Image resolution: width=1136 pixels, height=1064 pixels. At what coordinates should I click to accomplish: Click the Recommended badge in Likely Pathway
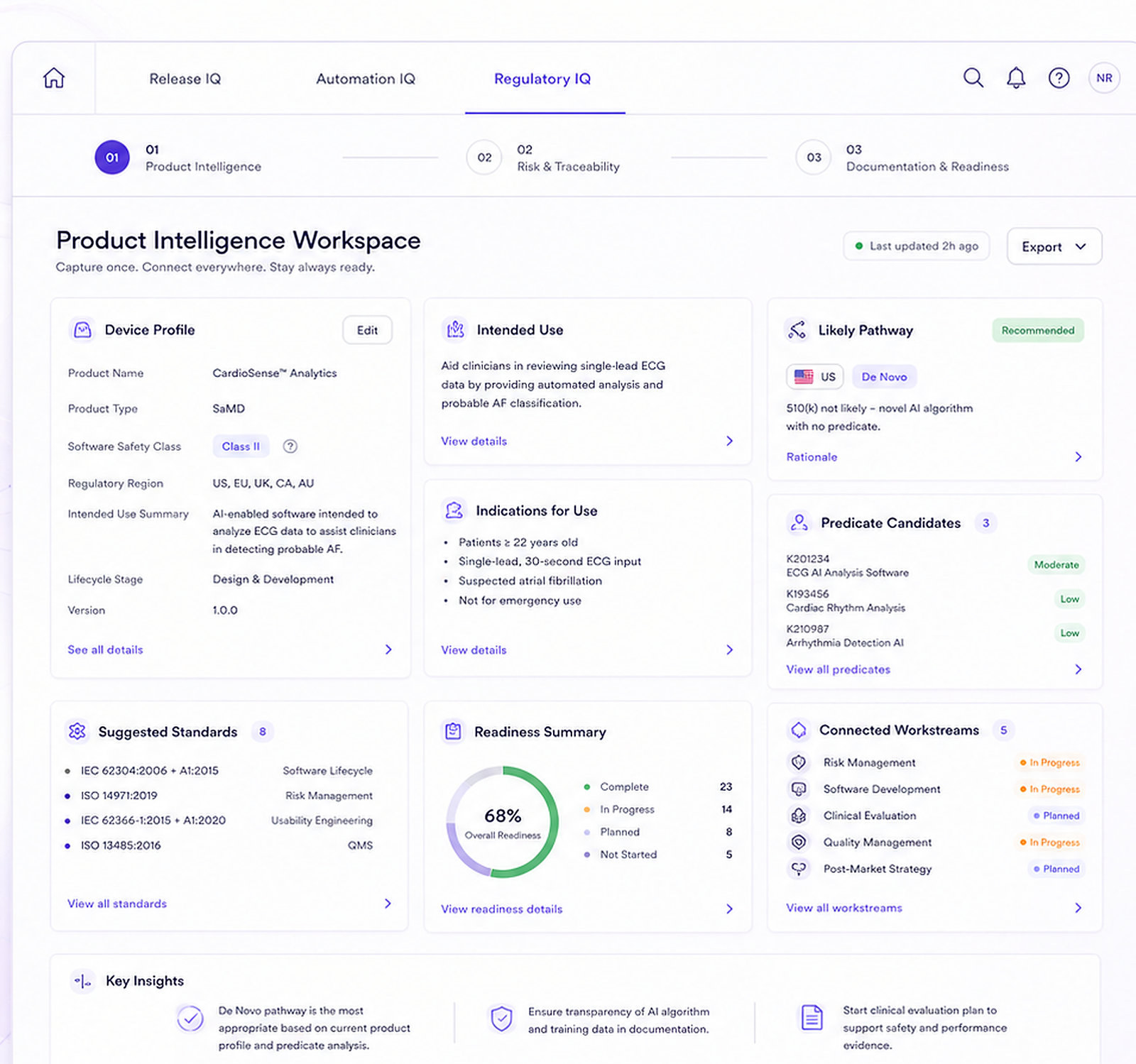[1038, 330]
